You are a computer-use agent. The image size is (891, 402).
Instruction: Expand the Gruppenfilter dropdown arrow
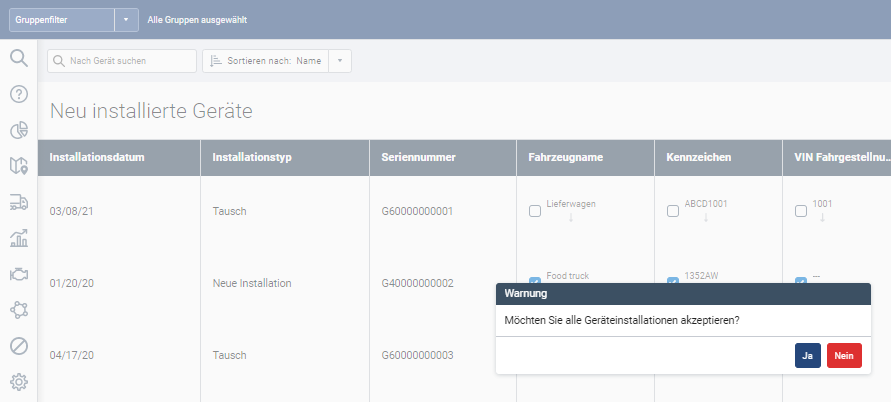(x=126, y=19)
